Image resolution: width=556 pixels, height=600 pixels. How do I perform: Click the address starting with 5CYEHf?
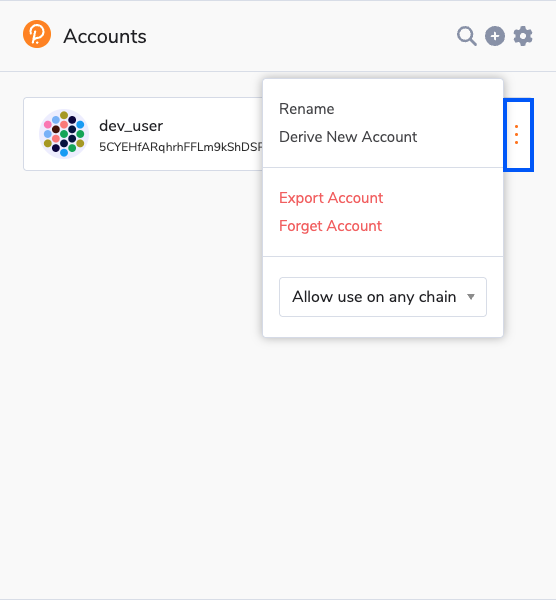coord(181,147)
